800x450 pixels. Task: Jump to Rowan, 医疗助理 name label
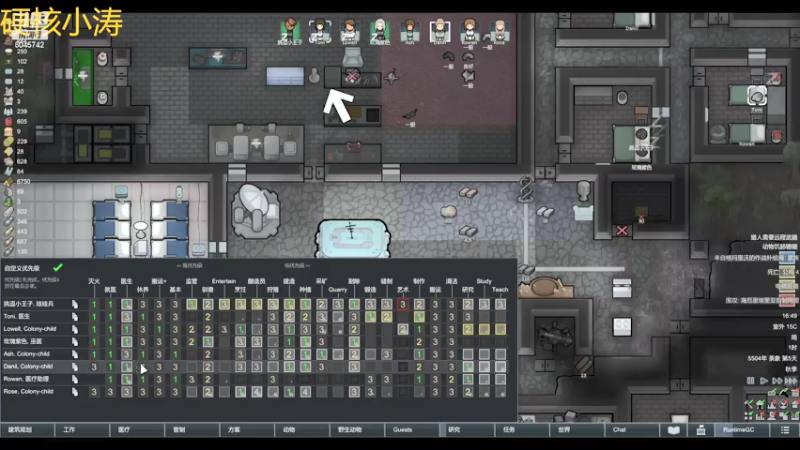pyautogui.click(x=27, y=379)
